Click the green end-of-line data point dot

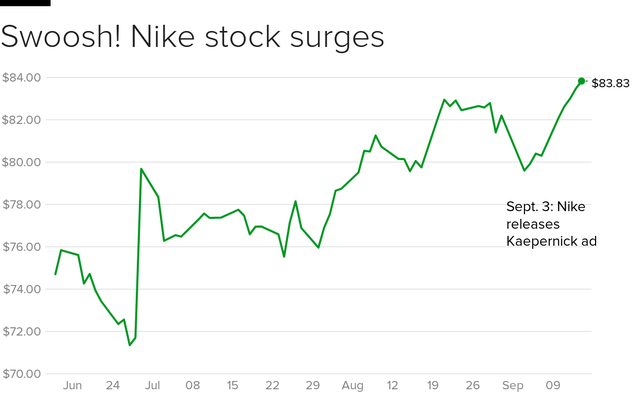tap(581, 81)
